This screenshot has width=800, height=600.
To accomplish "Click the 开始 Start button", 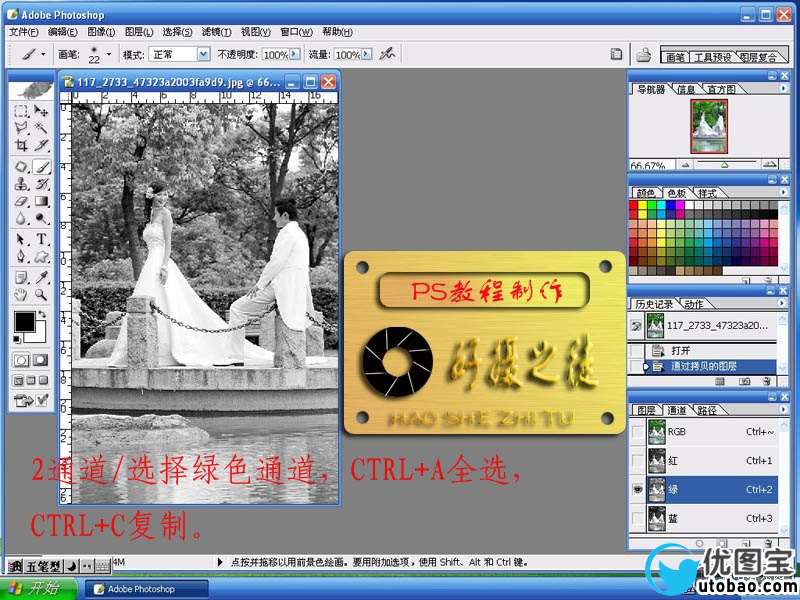I will (x=38, y=588).
